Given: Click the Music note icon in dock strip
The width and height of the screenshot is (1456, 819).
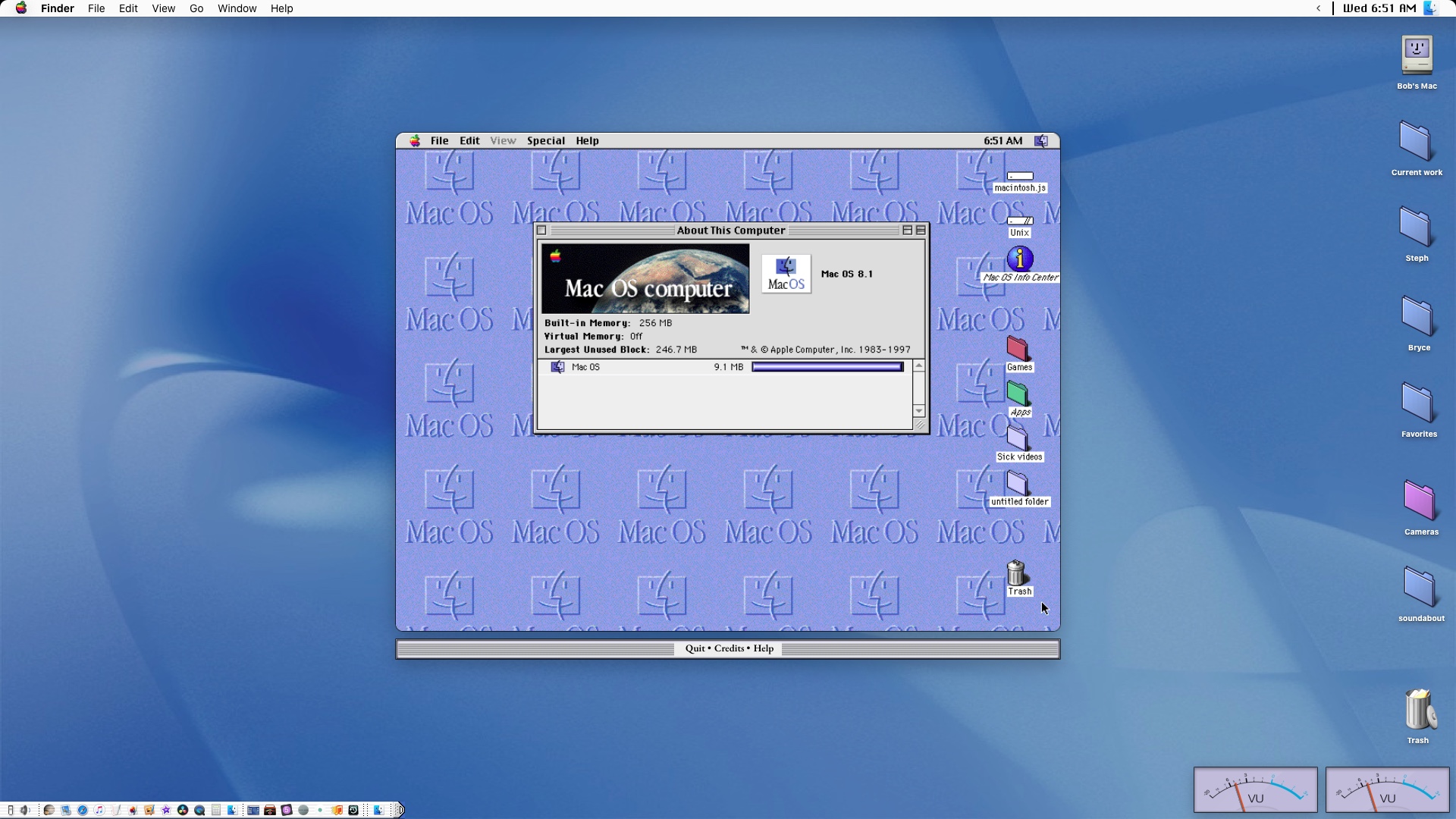Looking at the screenshot, I should tap(99, 810).
